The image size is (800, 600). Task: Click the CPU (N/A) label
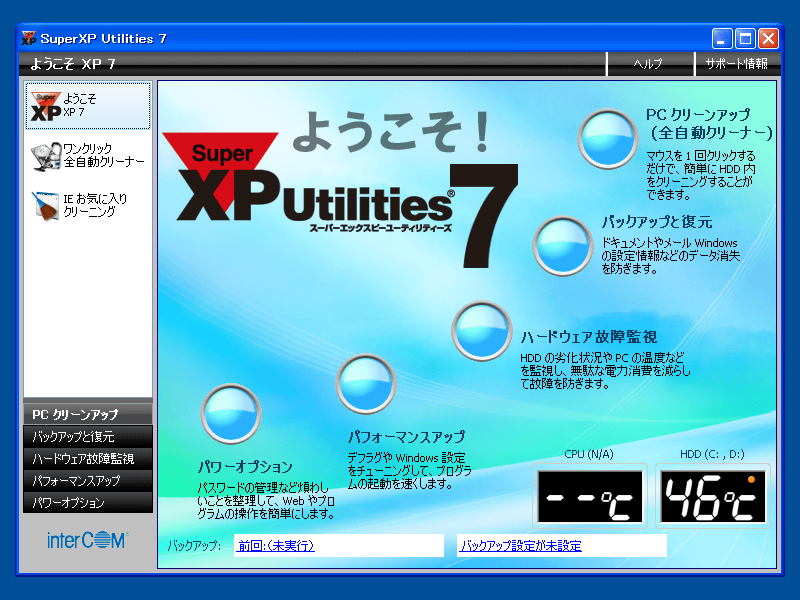[x=589, y=454]
